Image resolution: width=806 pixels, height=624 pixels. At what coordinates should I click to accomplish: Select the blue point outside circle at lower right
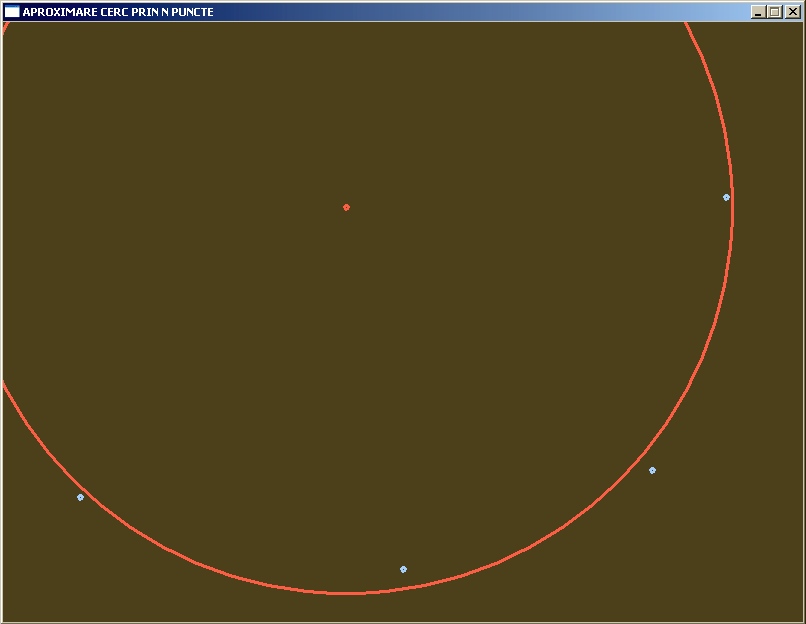tap(652, 470)
